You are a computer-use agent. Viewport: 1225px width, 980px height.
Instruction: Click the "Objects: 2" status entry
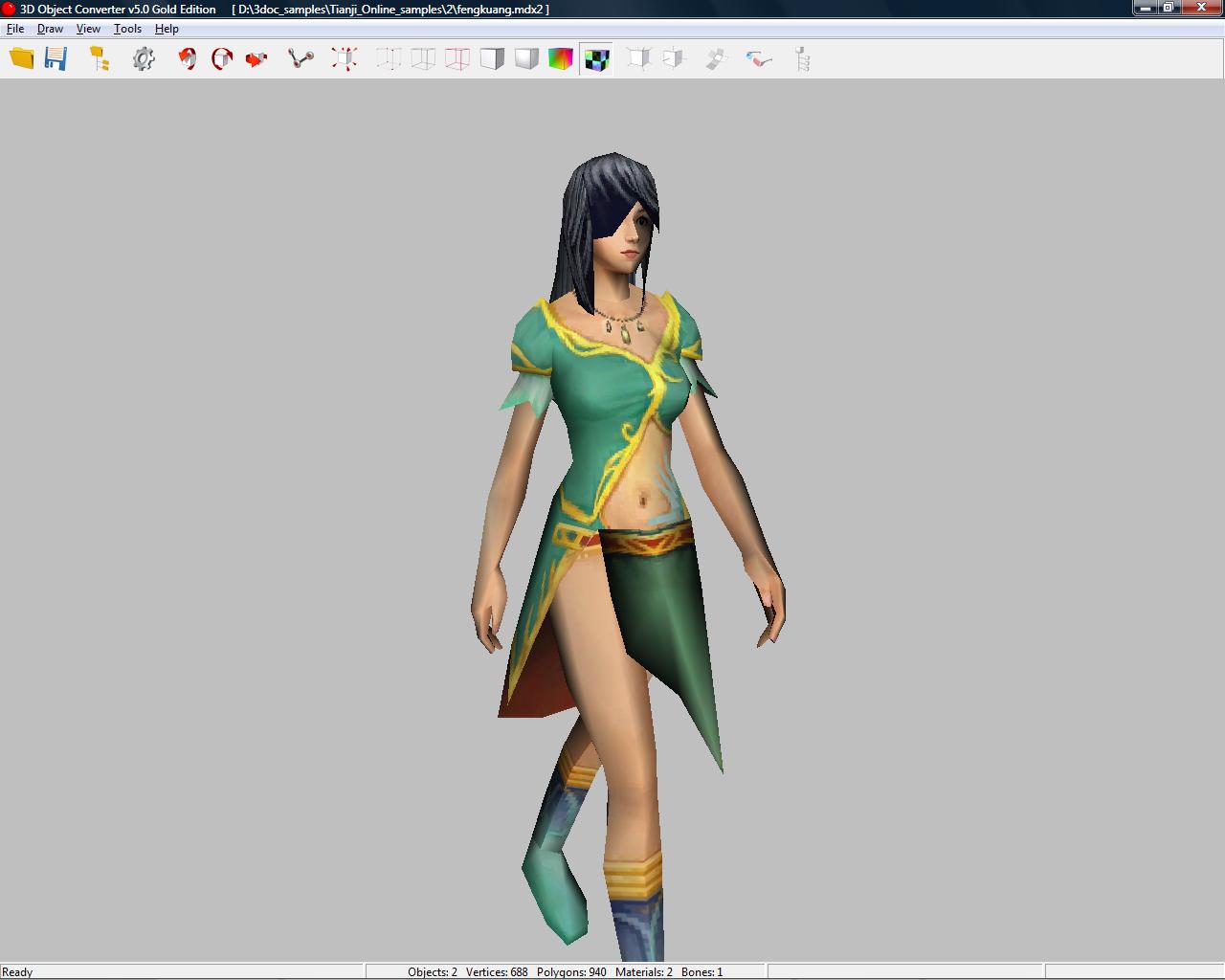coord(433,971)
